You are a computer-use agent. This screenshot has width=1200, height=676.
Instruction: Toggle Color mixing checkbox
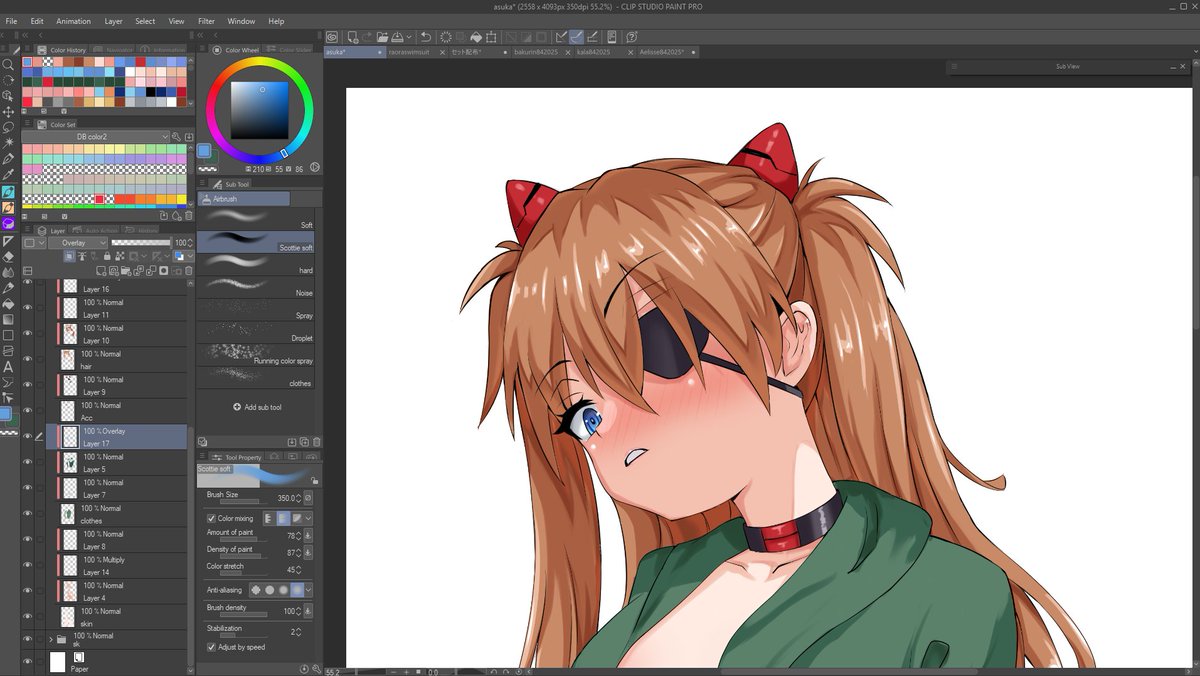click(x=211, y=518)
